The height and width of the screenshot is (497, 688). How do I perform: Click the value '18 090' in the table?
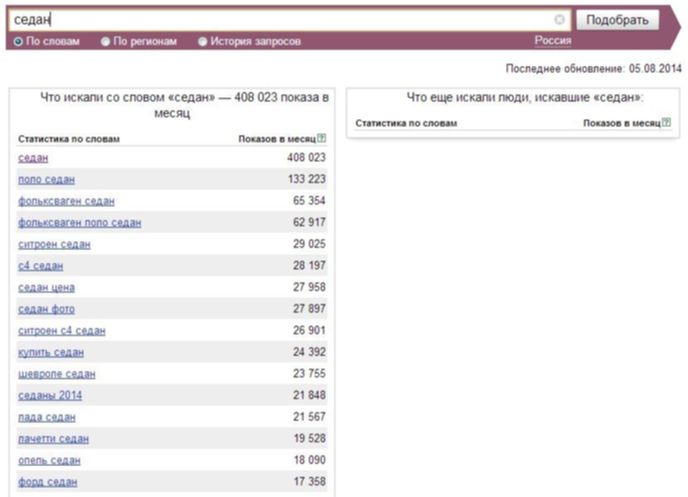(309, 460)
